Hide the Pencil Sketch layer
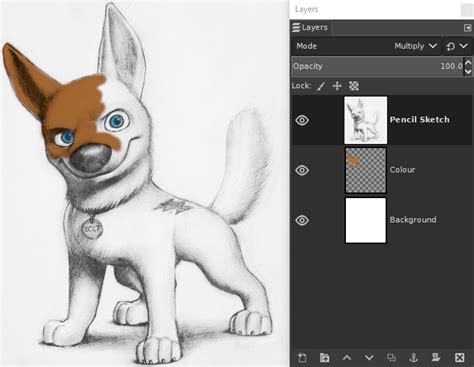 (x=302, y=120)
